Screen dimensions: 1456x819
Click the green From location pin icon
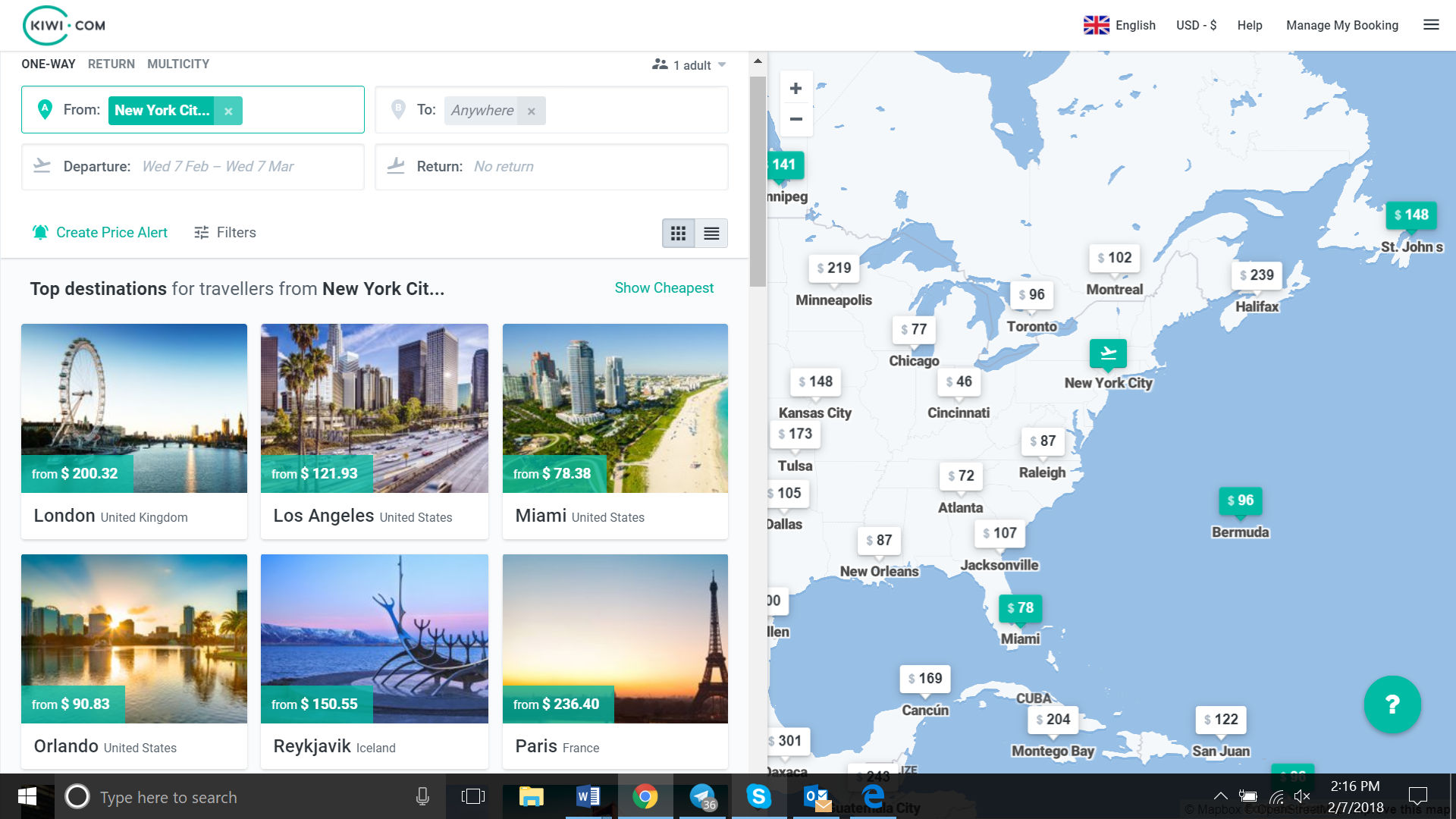pyautogui.click(x=45, y=110)
